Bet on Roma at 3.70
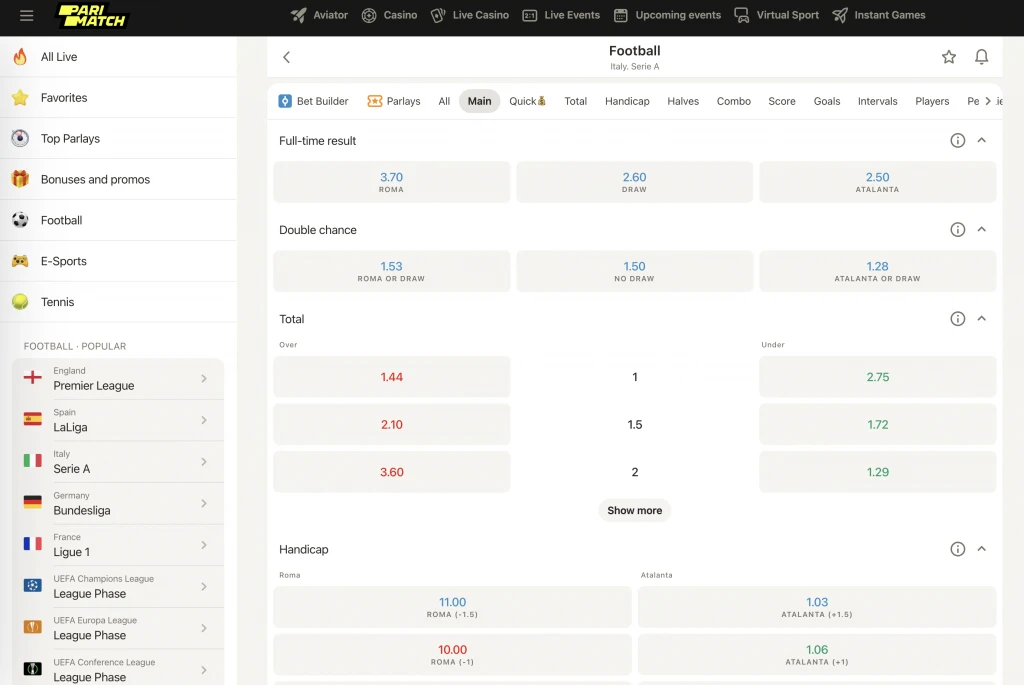1024x685 pixels. [391, 182]
